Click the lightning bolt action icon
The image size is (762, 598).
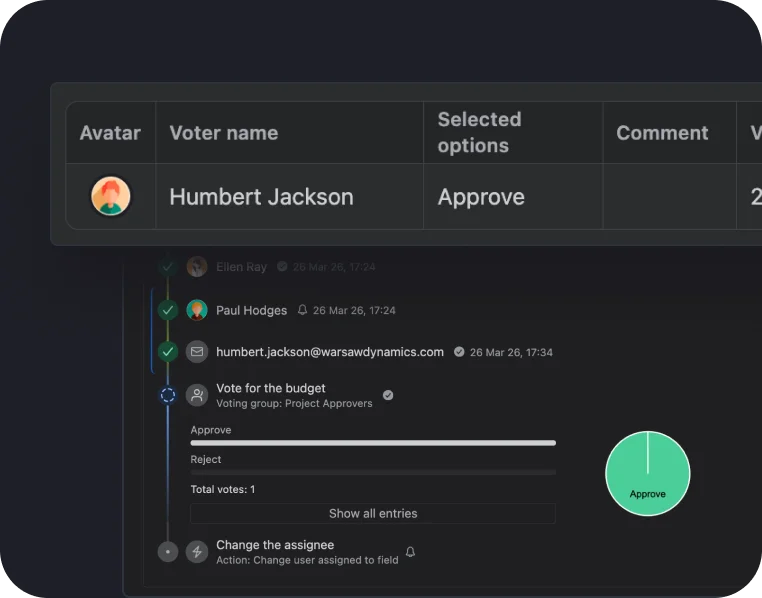click(x=197, y=551)
